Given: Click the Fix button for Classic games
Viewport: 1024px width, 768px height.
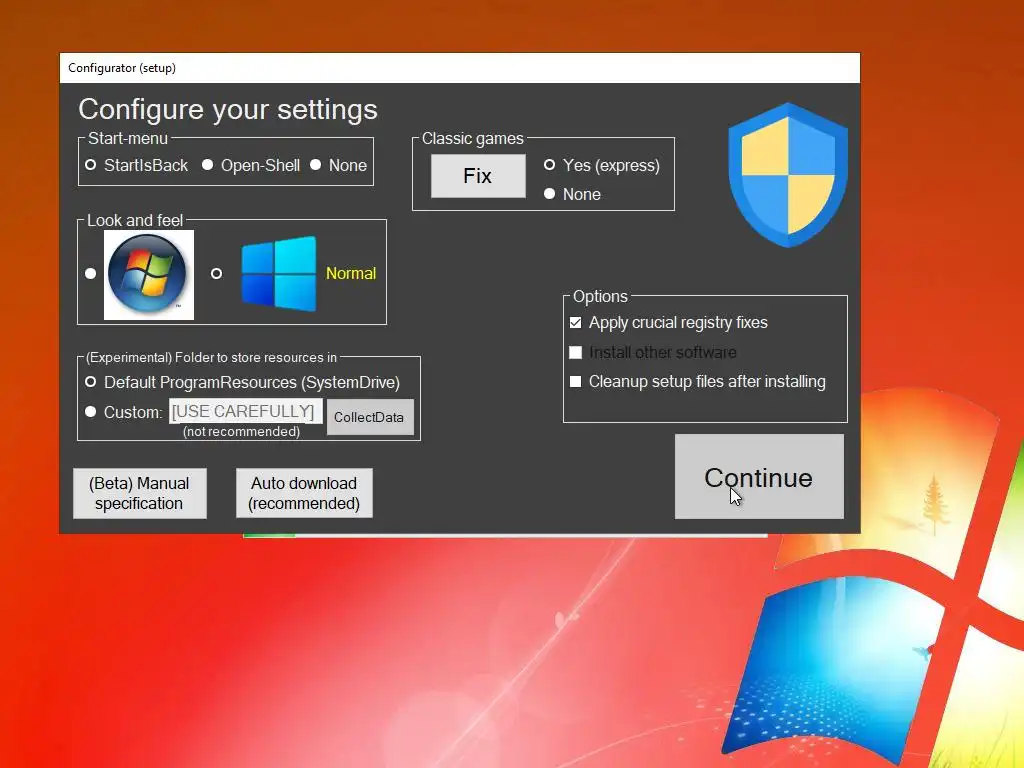Looking at the screenshot, I should (x=478, y=176).
